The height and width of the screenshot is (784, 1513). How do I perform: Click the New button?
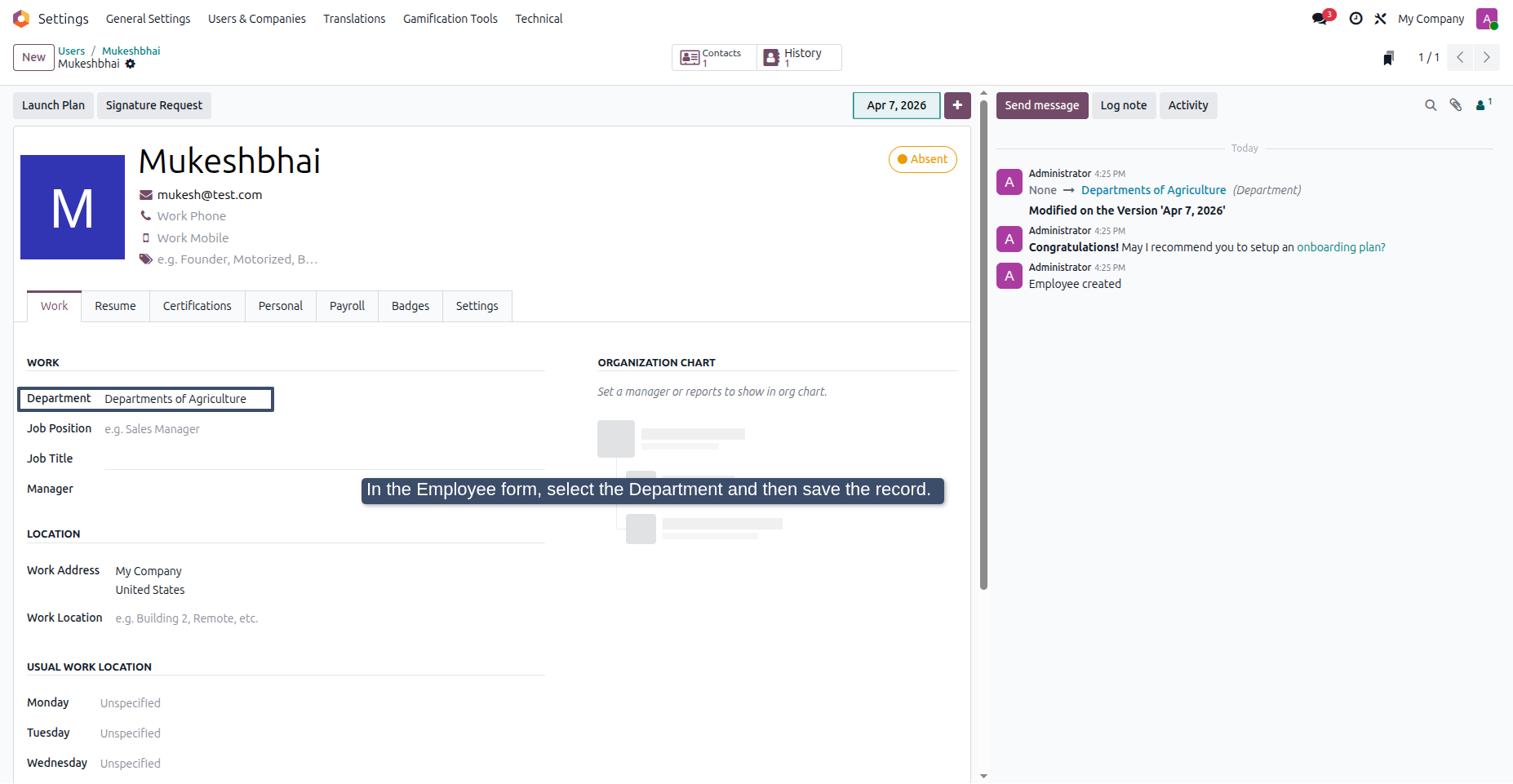[x=33, y=57]
